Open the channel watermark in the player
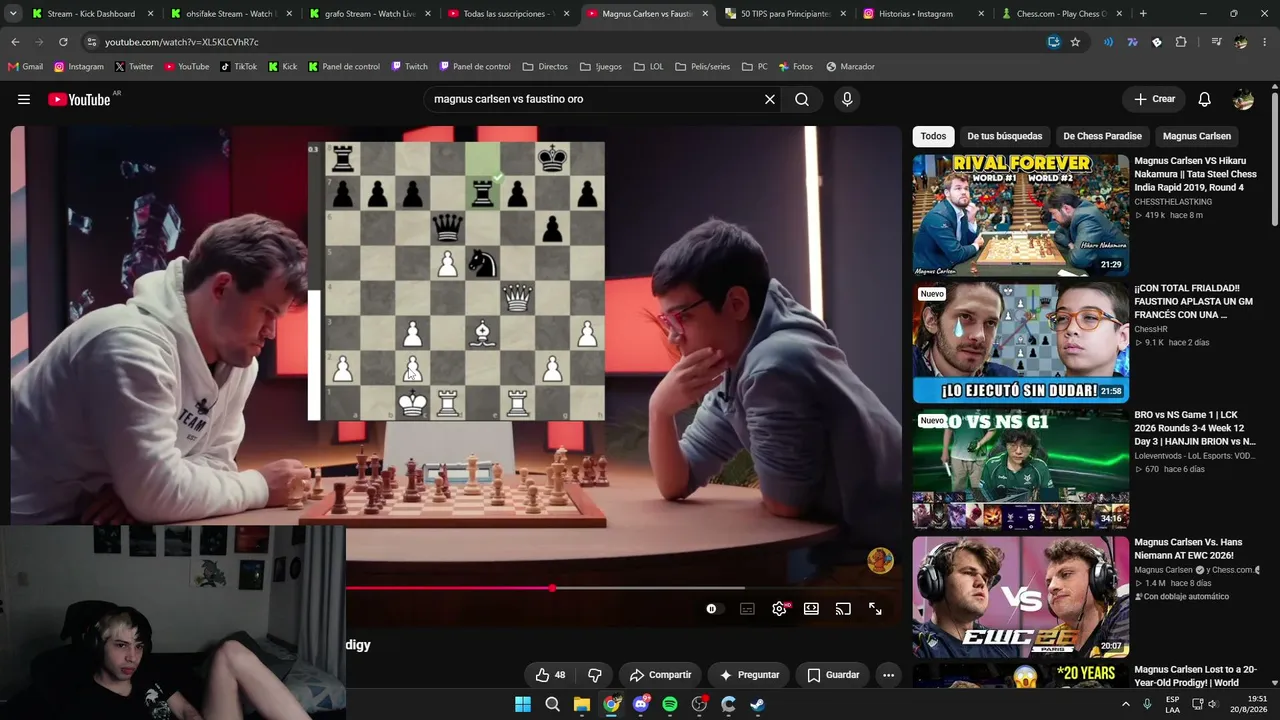 click(x=880, y=561)
